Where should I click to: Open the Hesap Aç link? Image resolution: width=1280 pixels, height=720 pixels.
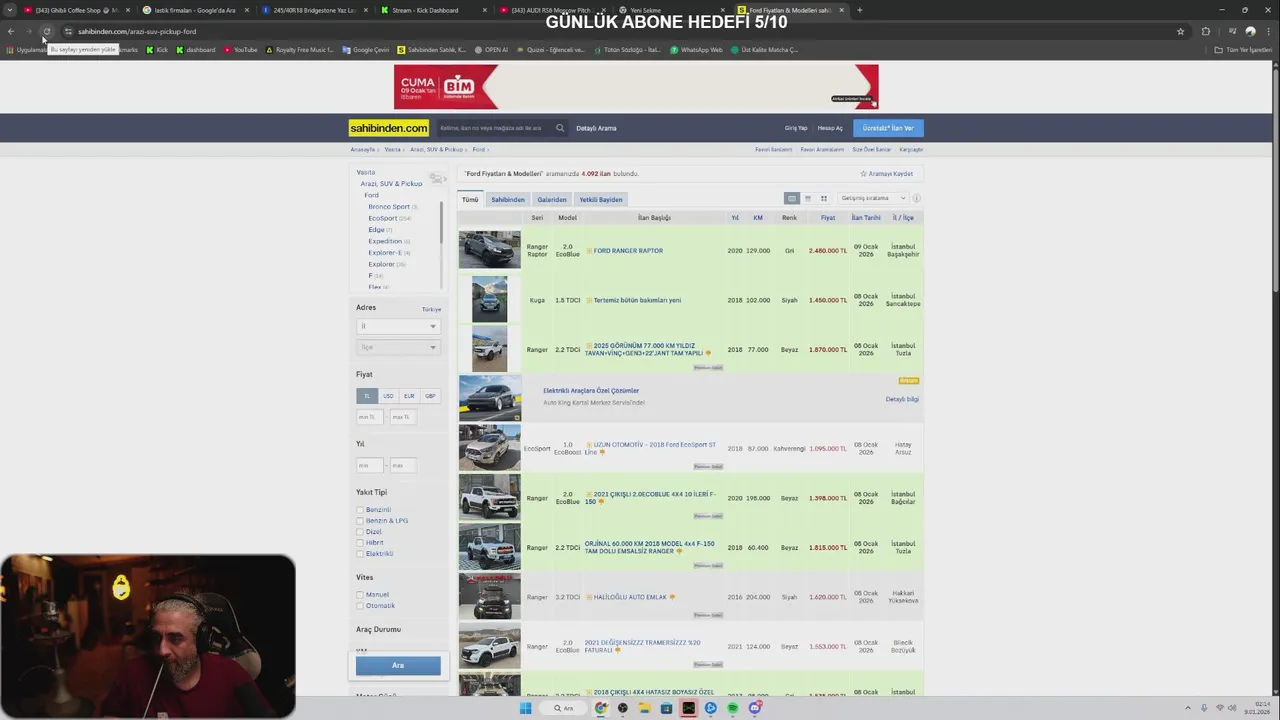pos(830,128)
